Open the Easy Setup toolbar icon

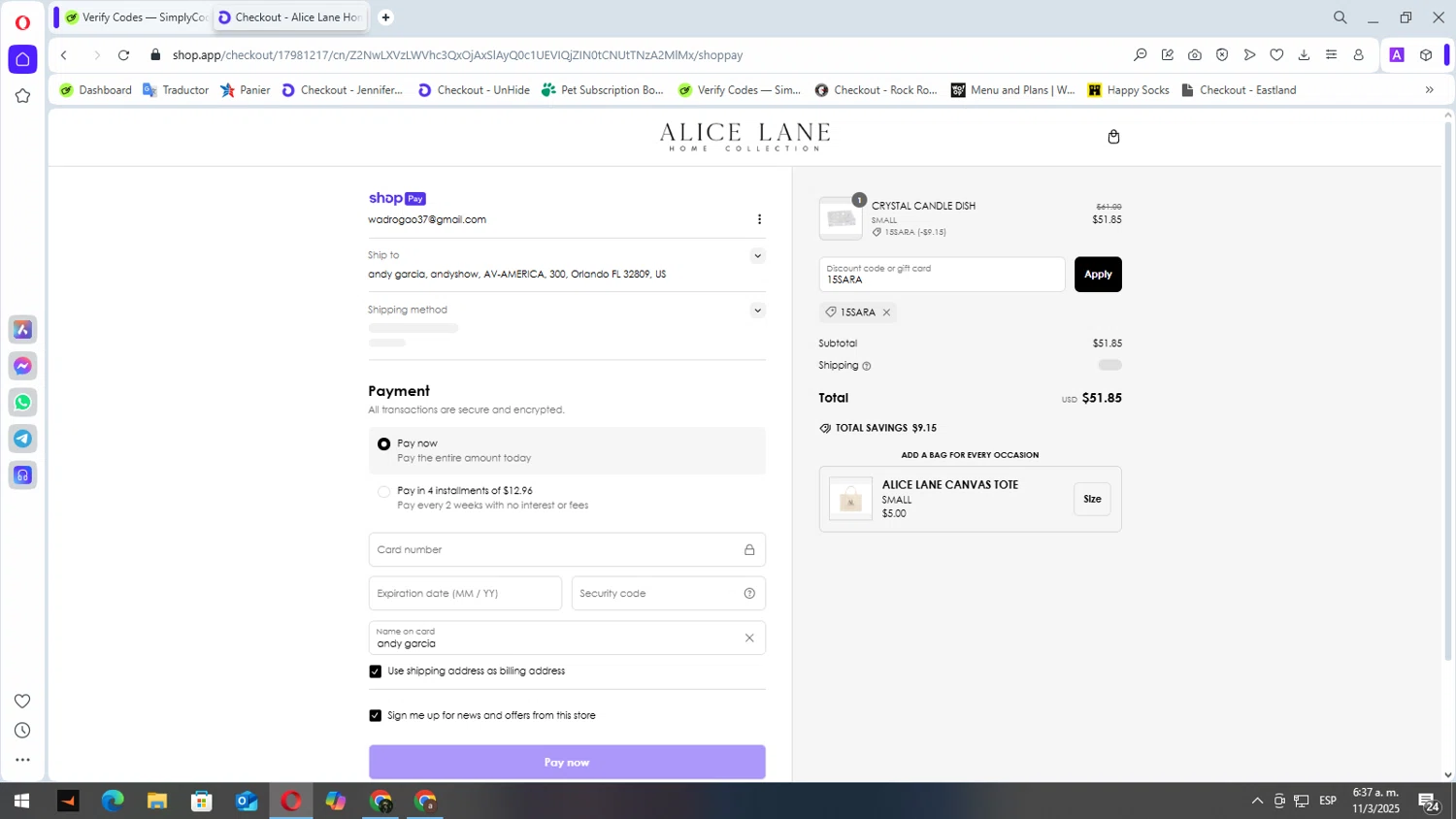pos(1331,55)
